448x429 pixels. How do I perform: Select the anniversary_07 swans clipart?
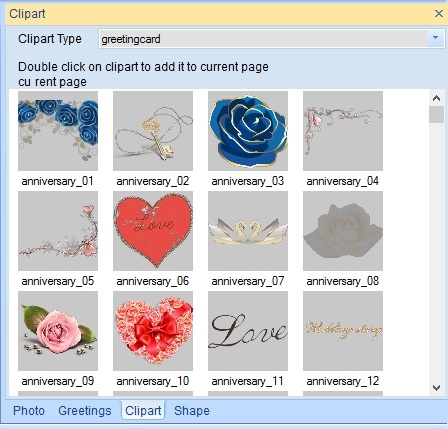tap(248, 231)
